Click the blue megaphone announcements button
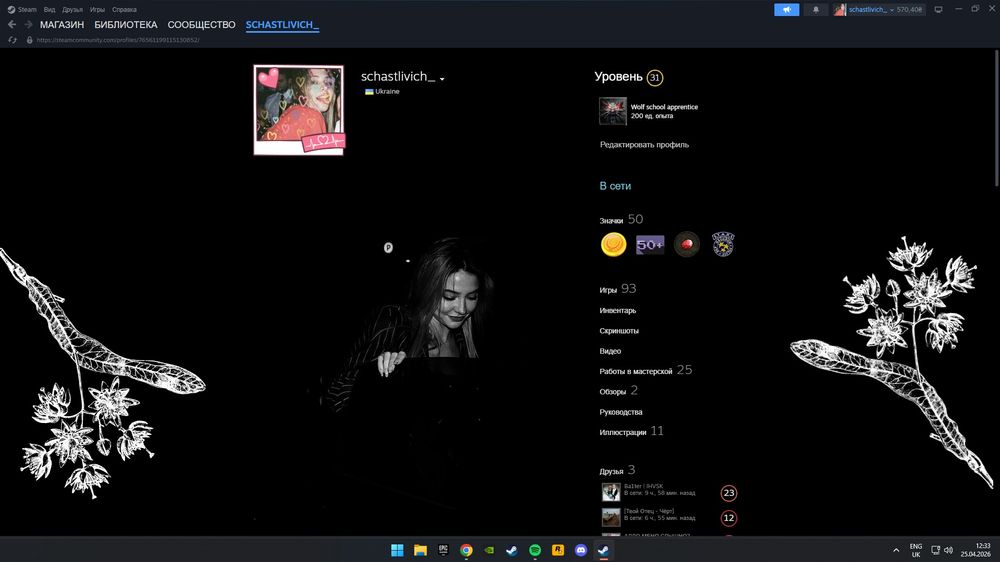 click(x=786, y=9)
